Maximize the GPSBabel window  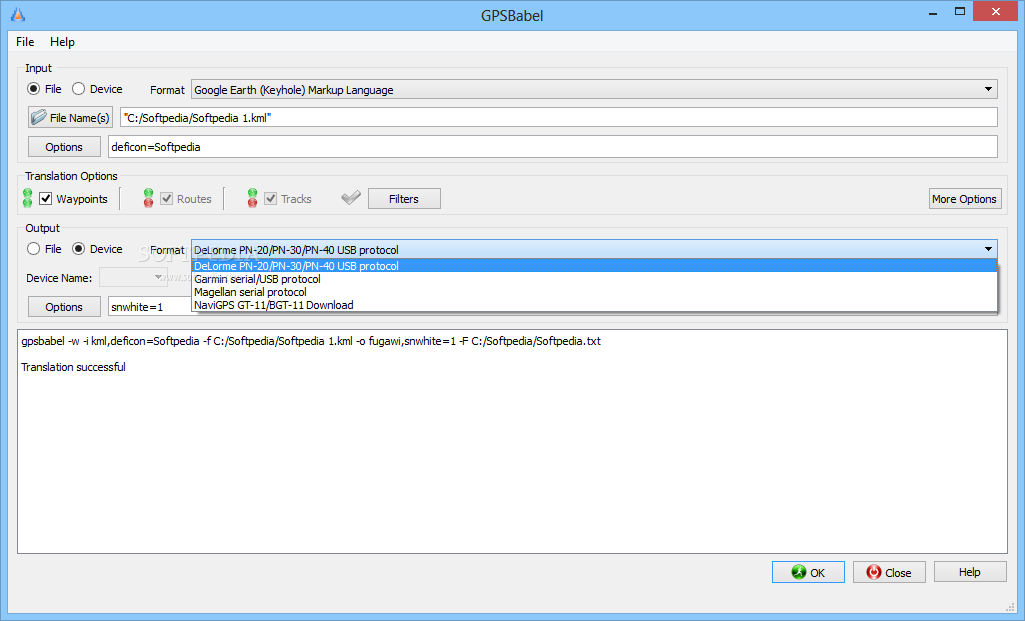[x=960, y=12]
